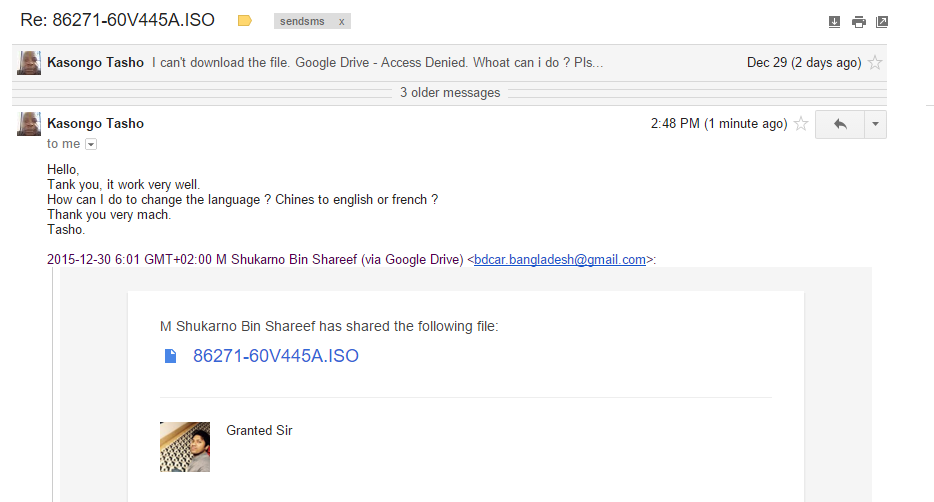Click the blue file document icon
Screen dimensions: 934x502
point(170,356)
